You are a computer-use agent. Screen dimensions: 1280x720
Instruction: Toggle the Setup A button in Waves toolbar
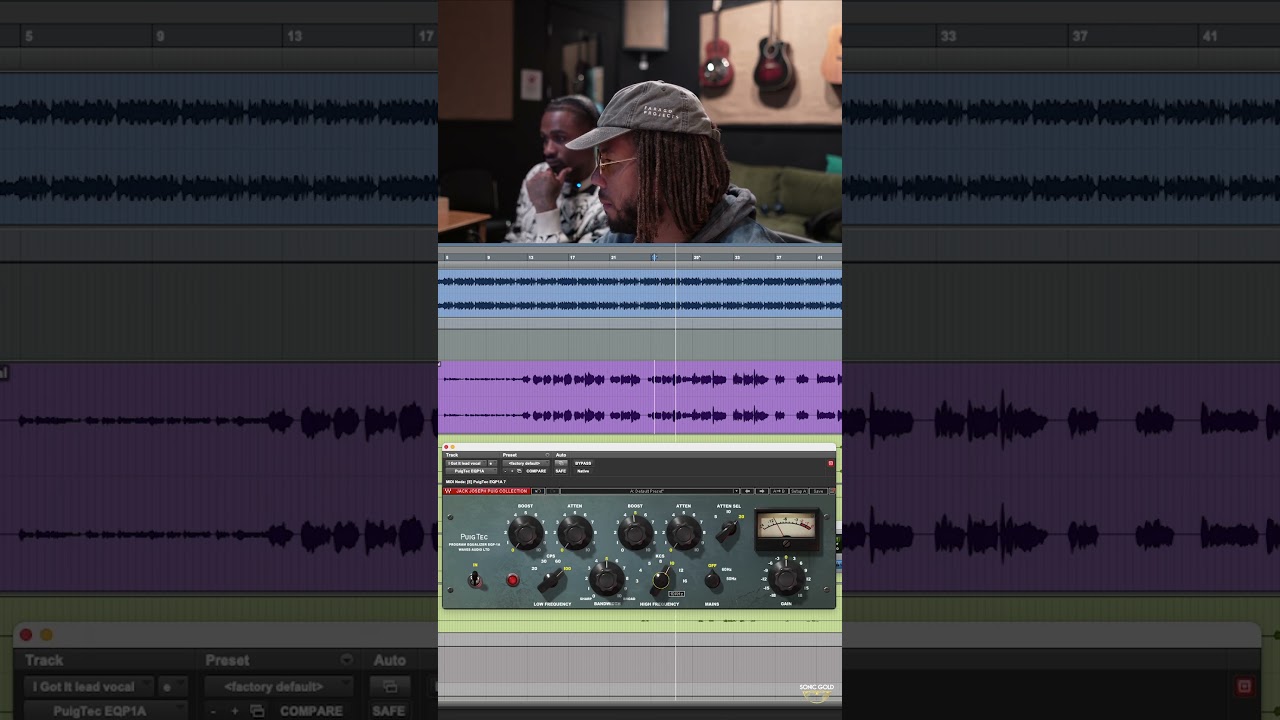(x=799, y=491)
